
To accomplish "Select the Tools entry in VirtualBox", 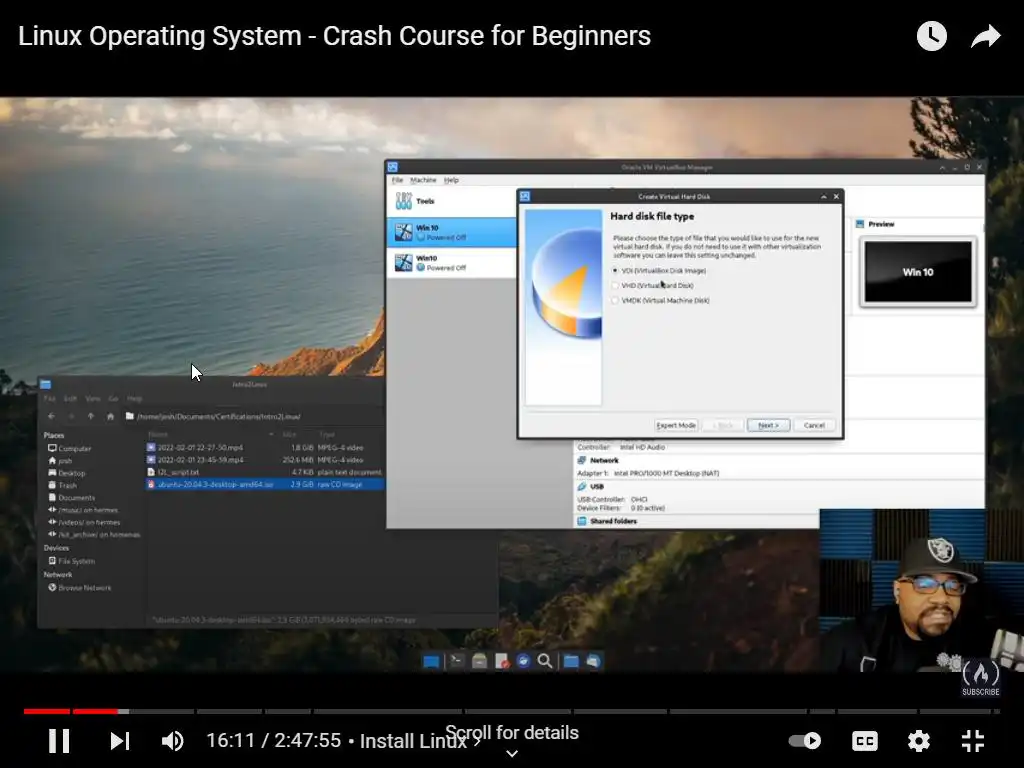I will click(x=452, y=201).
